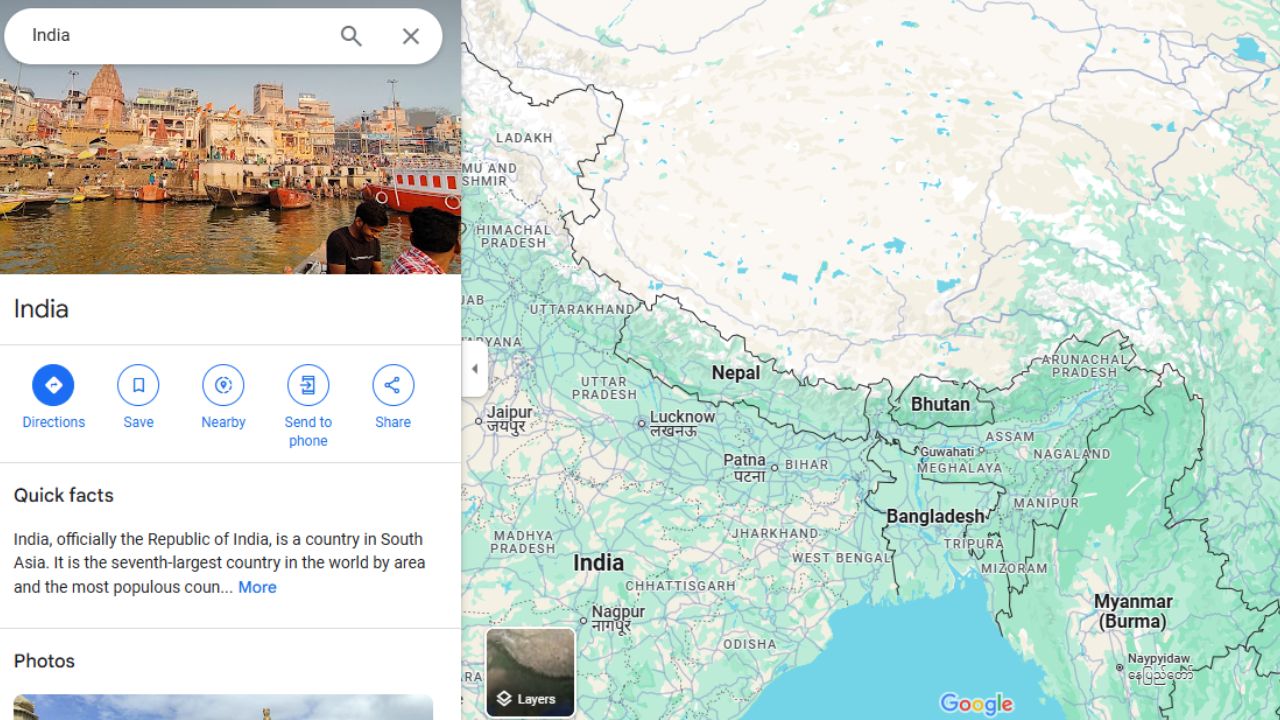Click inside the India search field
Screen dimensions: 1280x720
[180, 36]
